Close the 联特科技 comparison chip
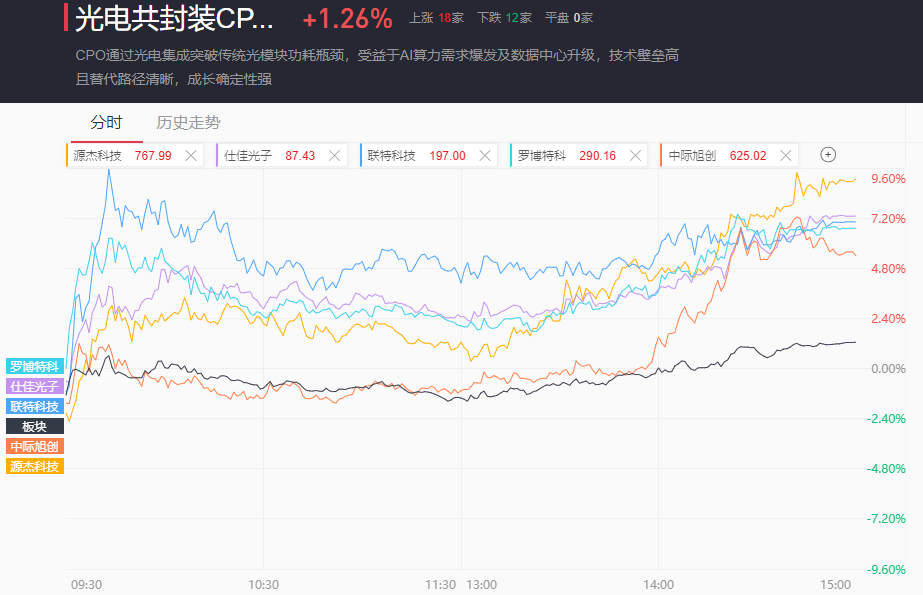The width and height of the screenshot is (923, 595). point(485,155)
